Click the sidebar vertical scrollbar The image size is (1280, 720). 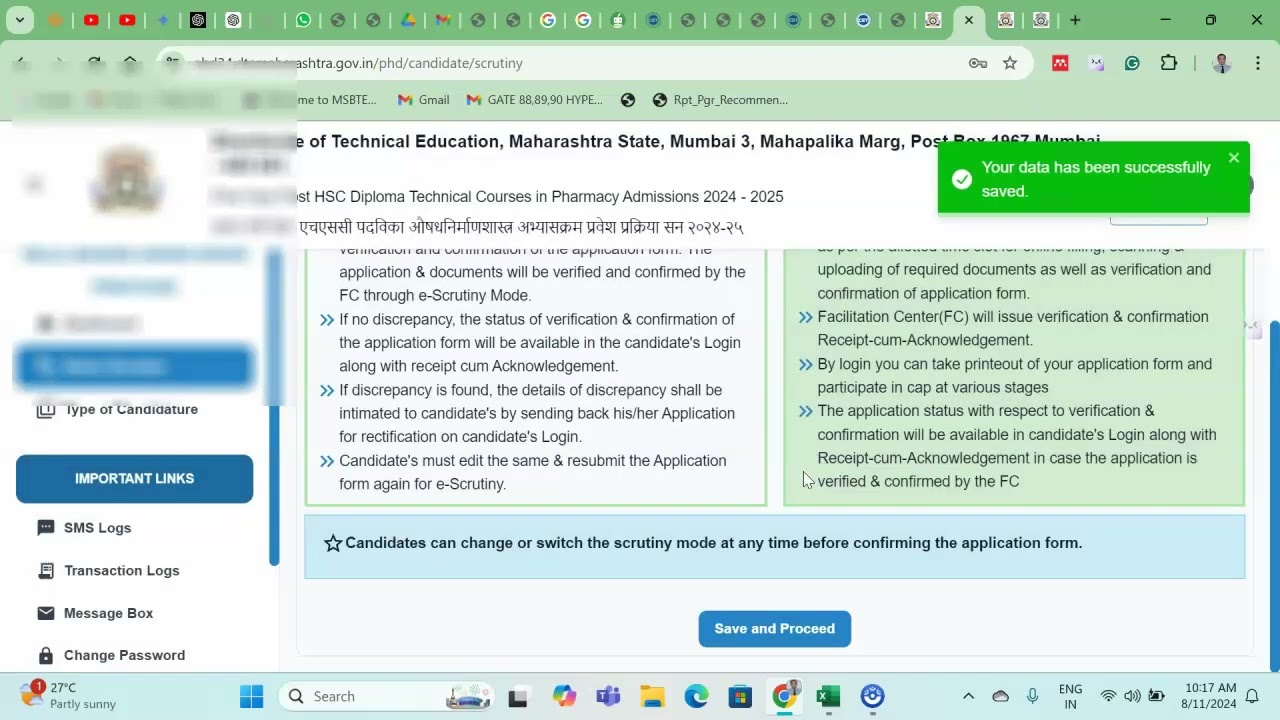click(x=274, y=408)
